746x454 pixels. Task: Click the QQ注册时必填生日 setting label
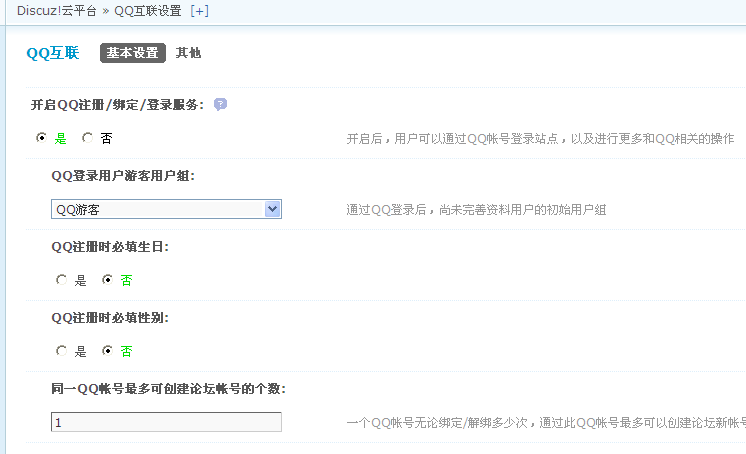(x=109, y=246)
